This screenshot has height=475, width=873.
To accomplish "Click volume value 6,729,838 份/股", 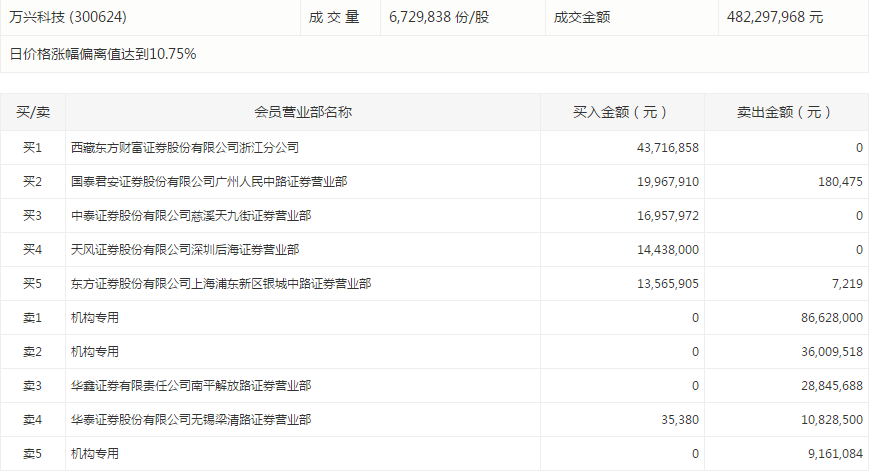I will [x=439, y=17].
